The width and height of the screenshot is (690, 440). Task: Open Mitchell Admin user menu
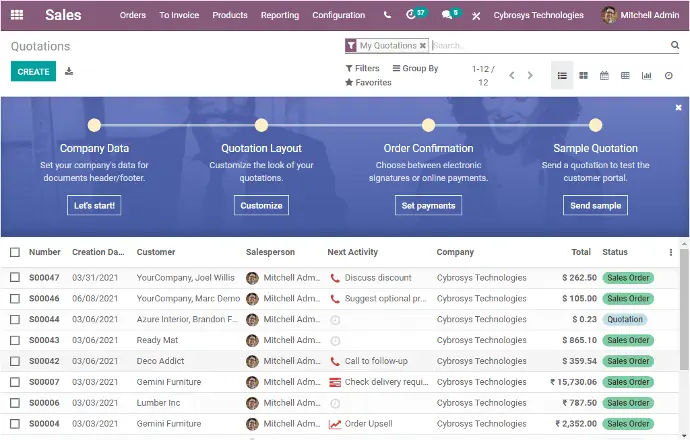point(640,15)
